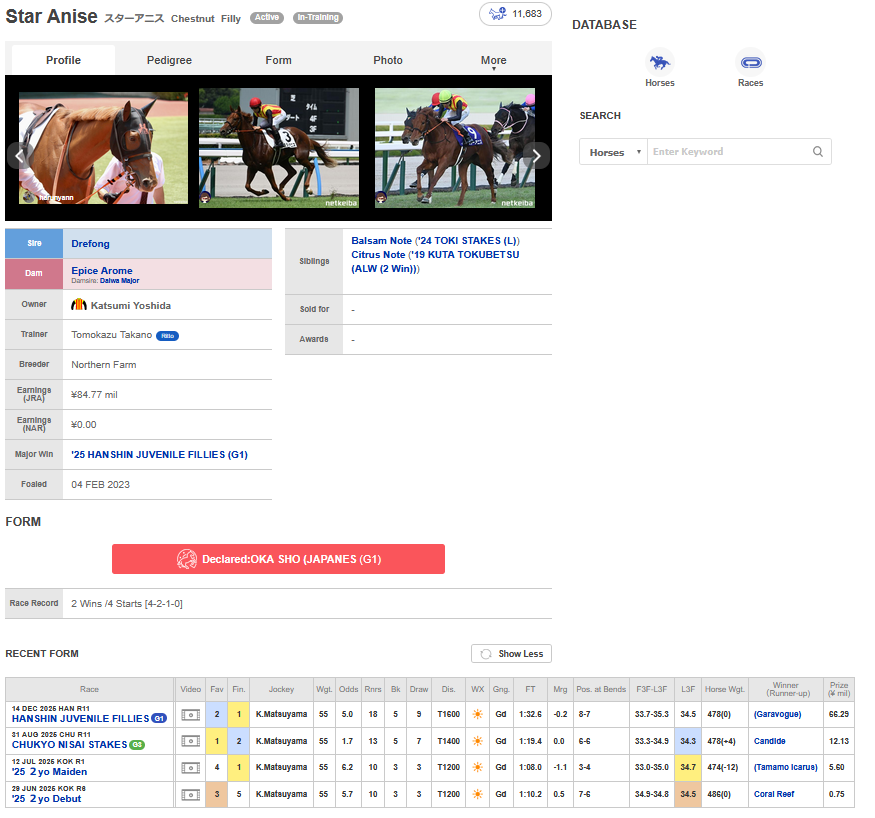Open the Horses search category dropdown

613,152
